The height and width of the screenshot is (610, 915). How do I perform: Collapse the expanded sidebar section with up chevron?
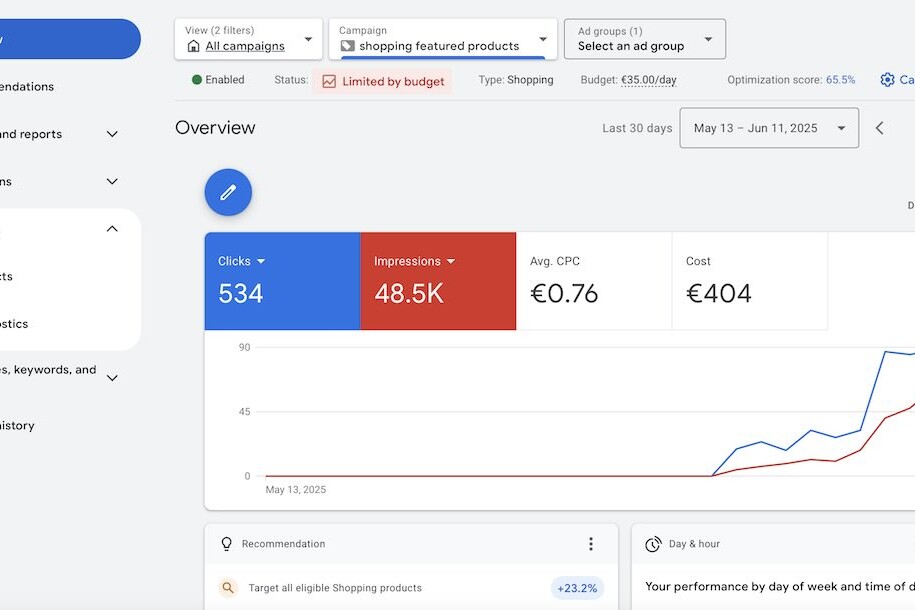click(x=112, y=228)
